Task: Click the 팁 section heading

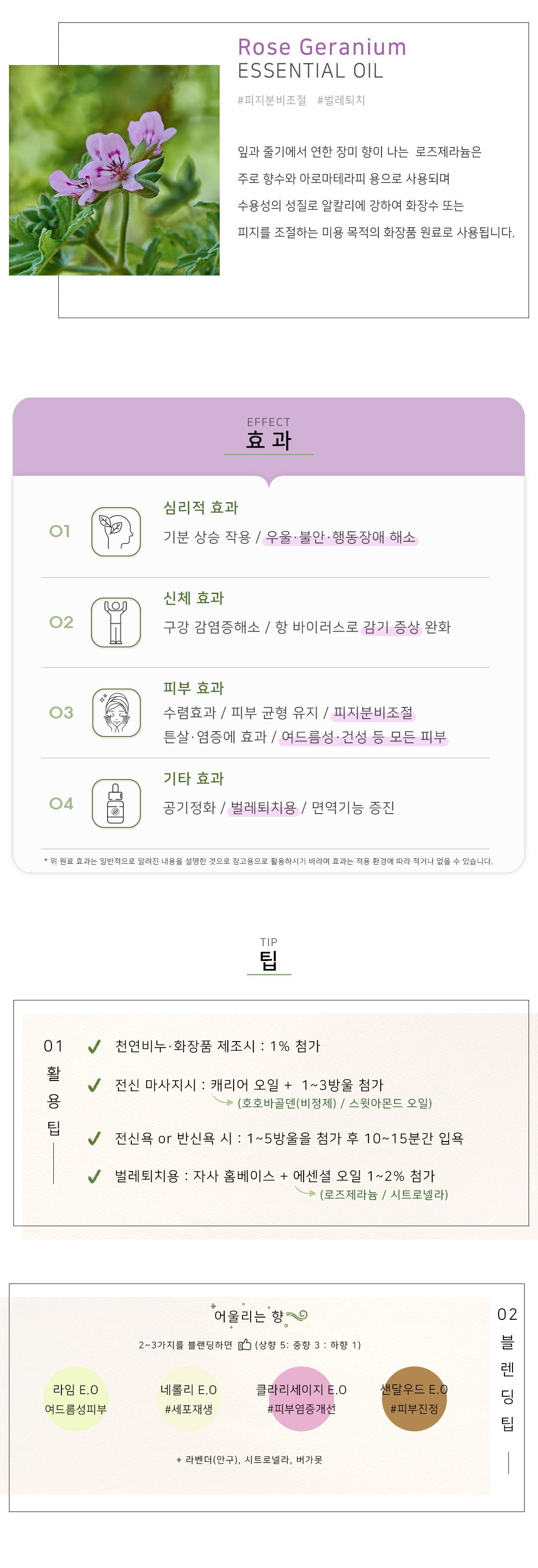Action: 269,960
